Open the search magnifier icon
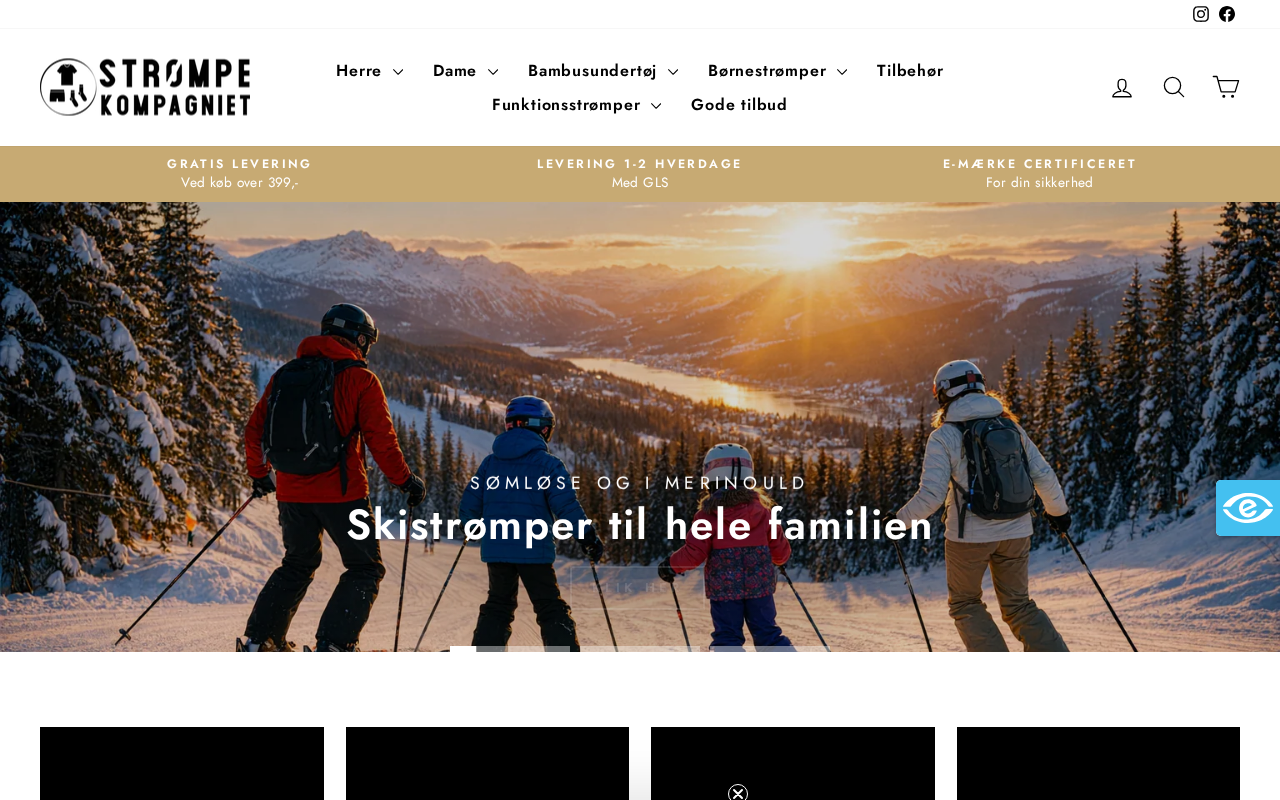The image size is (1280, 800). point(1174,87)
